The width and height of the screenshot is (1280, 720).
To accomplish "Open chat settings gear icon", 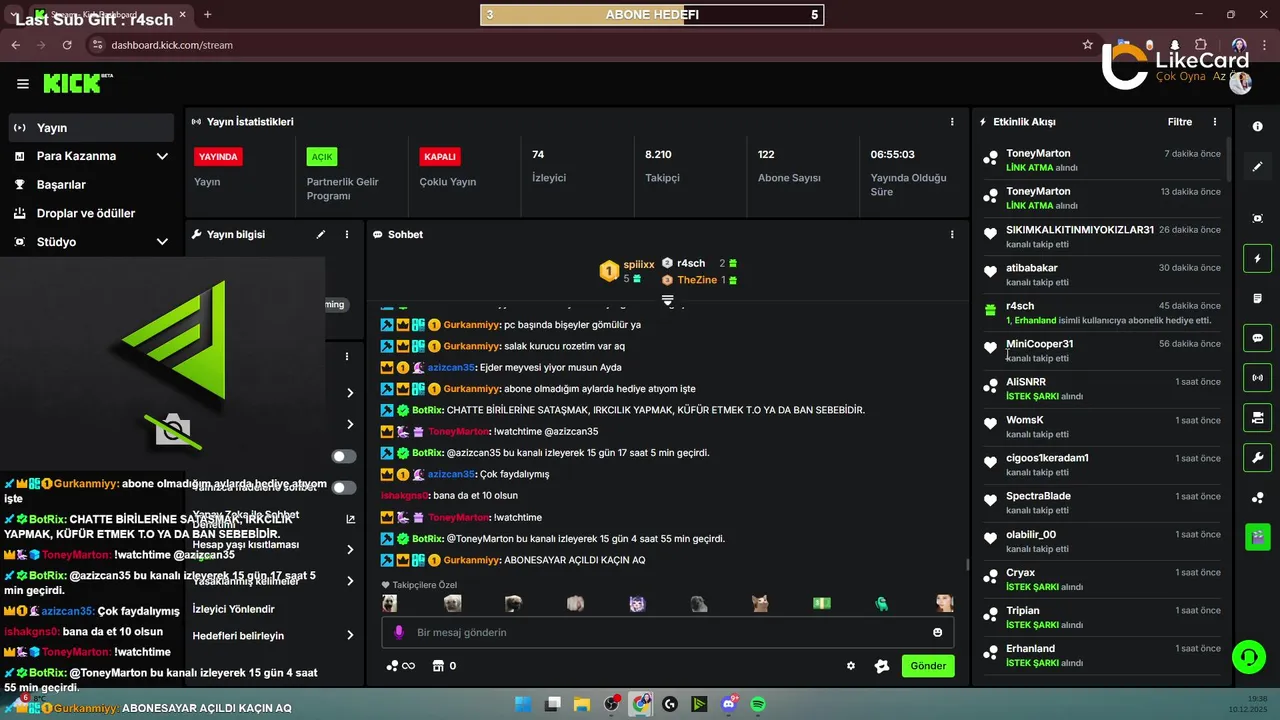I will tap(851, 666).
